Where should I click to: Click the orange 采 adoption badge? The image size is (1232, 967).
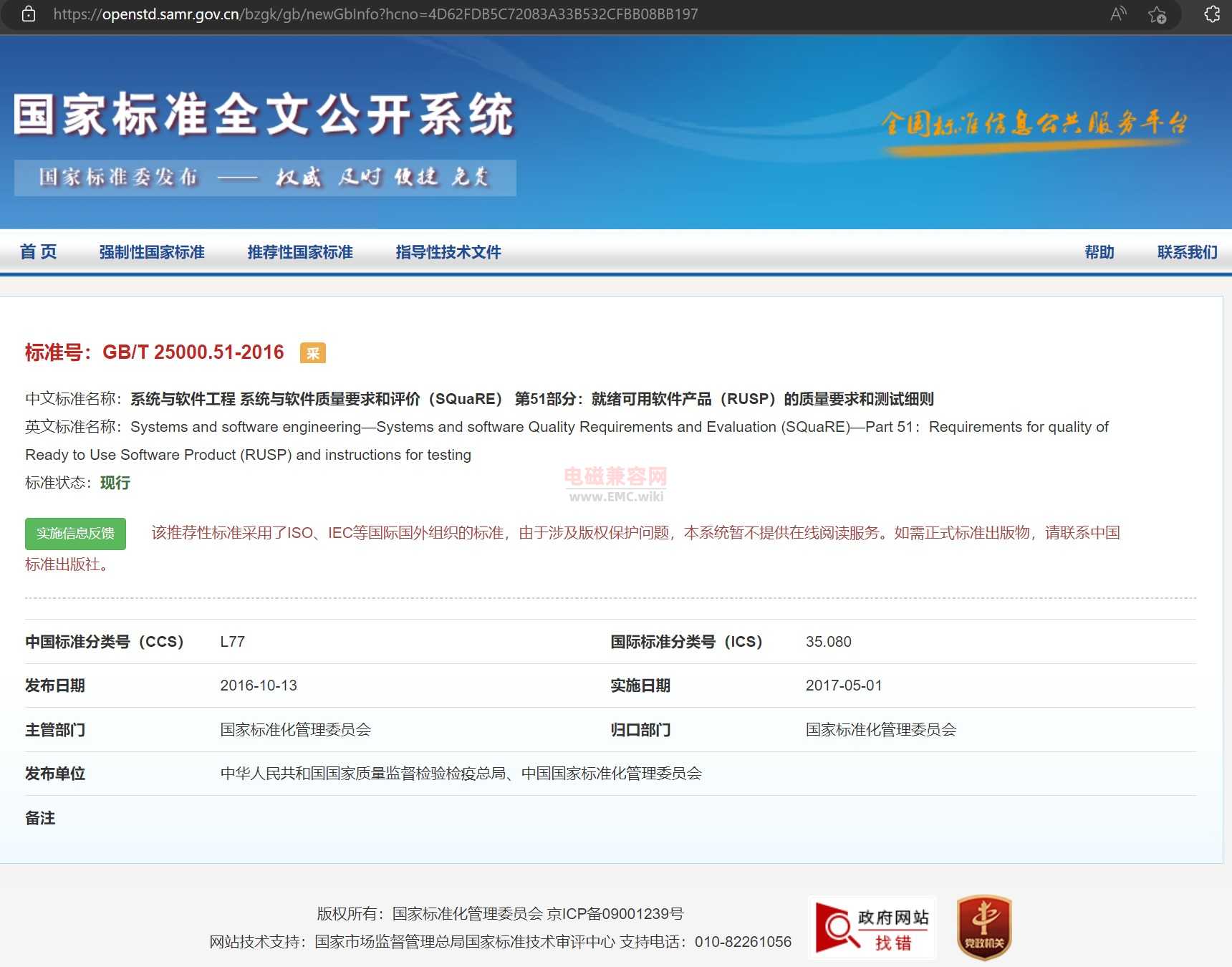313,352
